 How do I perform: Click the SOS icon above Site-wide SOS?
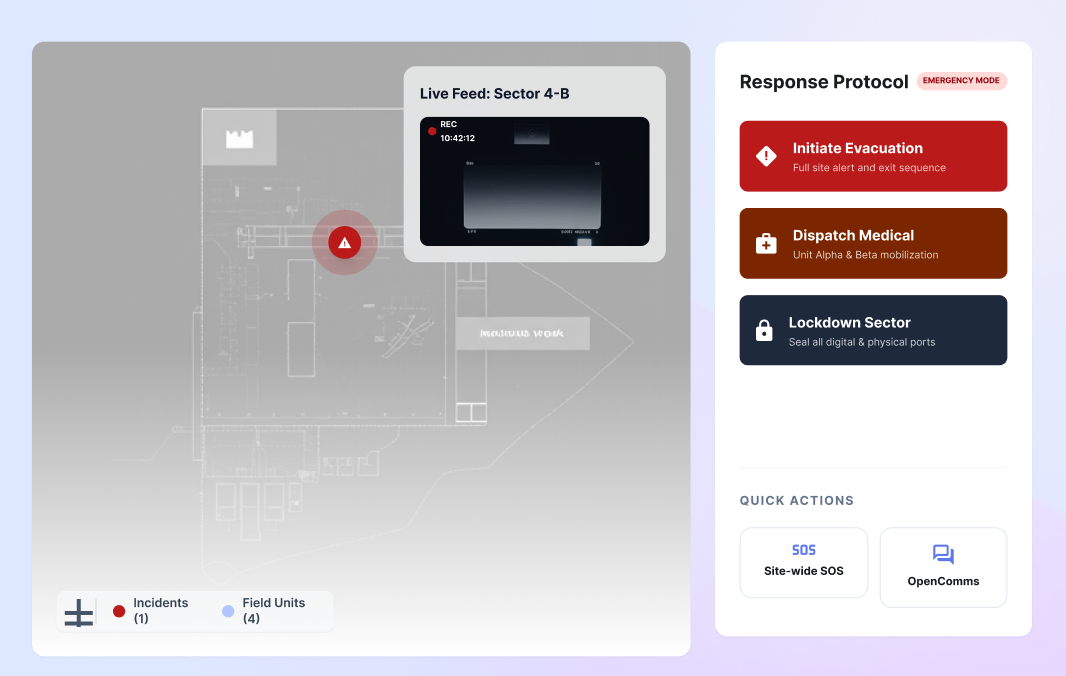(x=803, y=549)
